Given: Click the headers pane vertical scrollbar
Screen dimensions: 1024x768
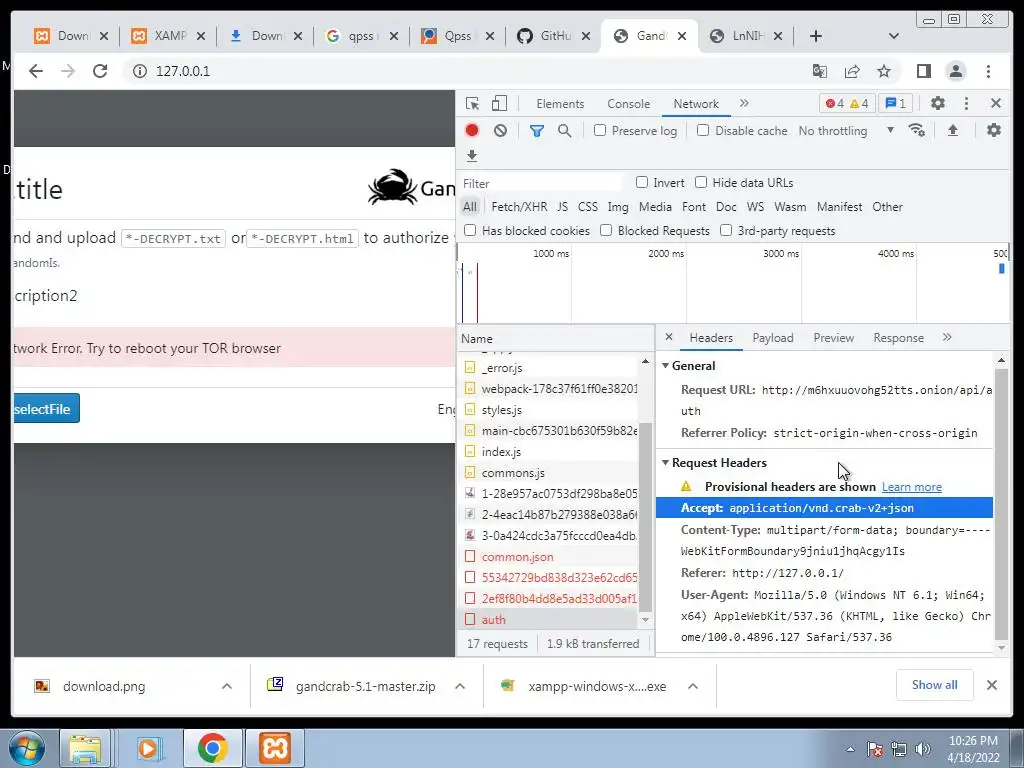Looking at the screenshot, I should coord(1000,503).
